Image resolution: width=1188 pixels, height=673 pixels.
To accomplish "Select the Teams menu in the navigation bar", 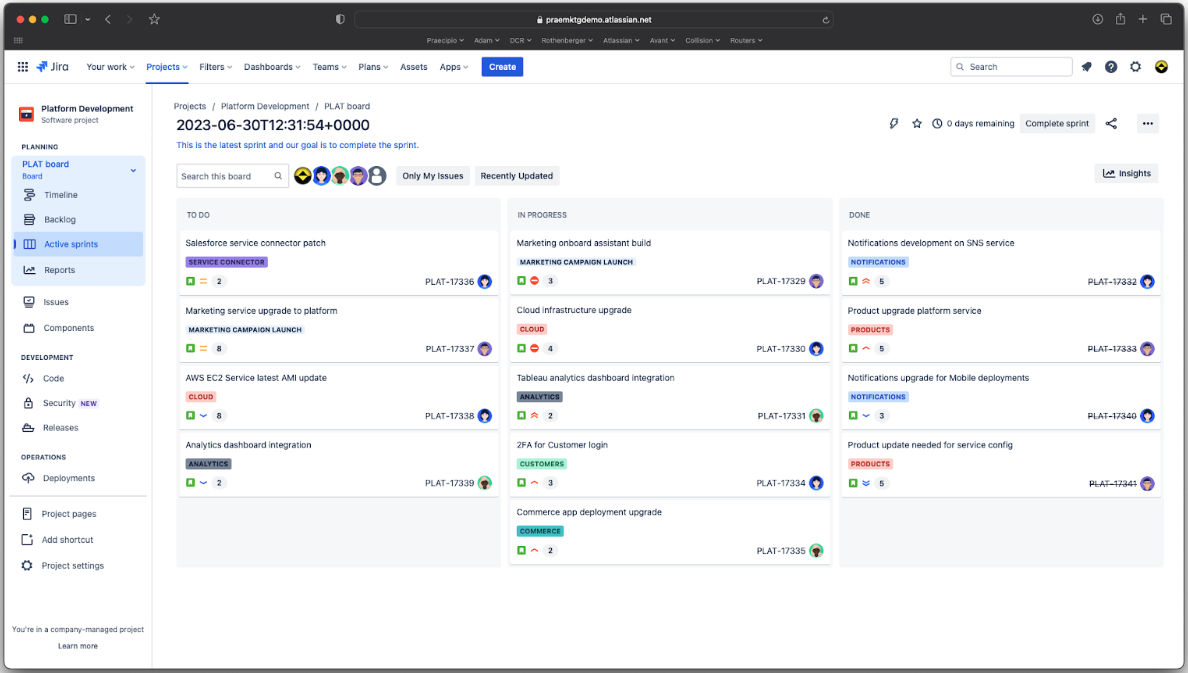I will pos(329,67).
